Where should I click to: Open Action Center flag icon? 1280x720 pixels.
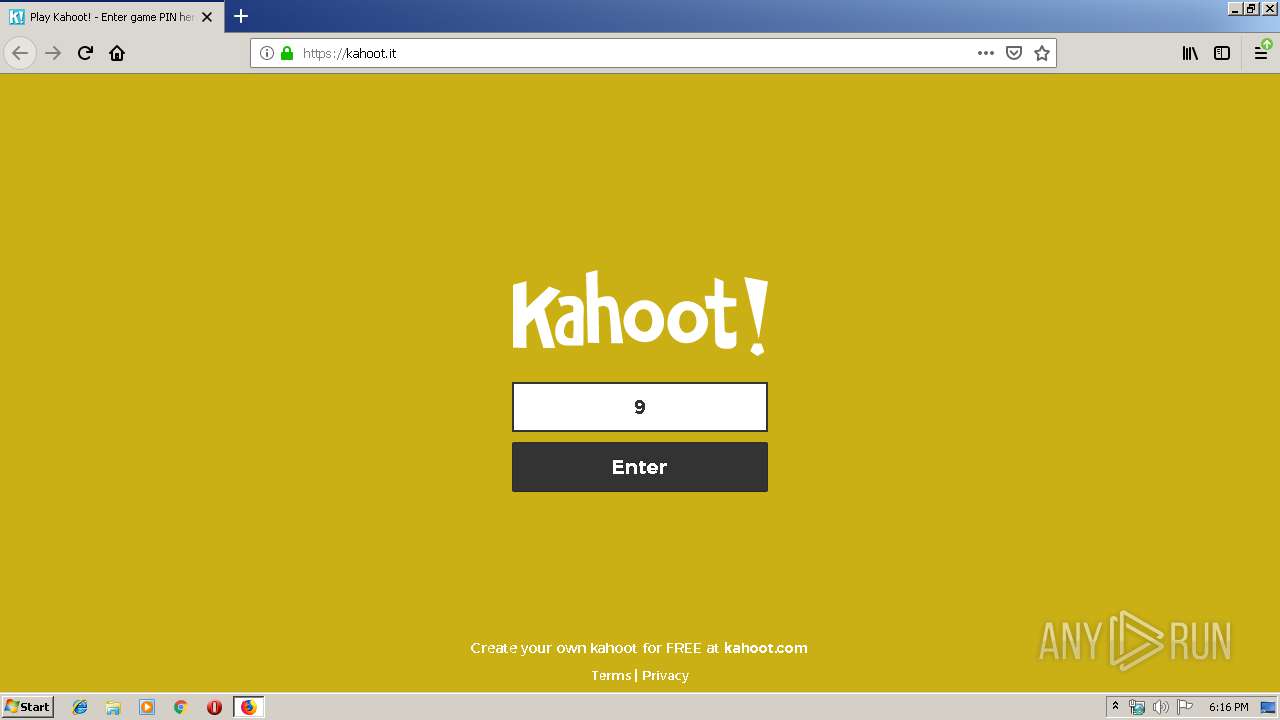point(1185,707)
